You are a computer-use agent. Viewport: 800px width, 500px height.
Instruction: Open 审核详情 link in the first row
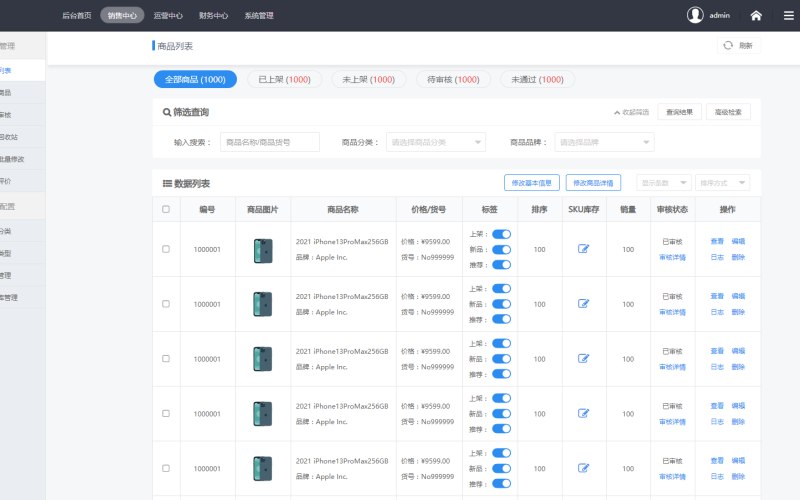[672, 257]
